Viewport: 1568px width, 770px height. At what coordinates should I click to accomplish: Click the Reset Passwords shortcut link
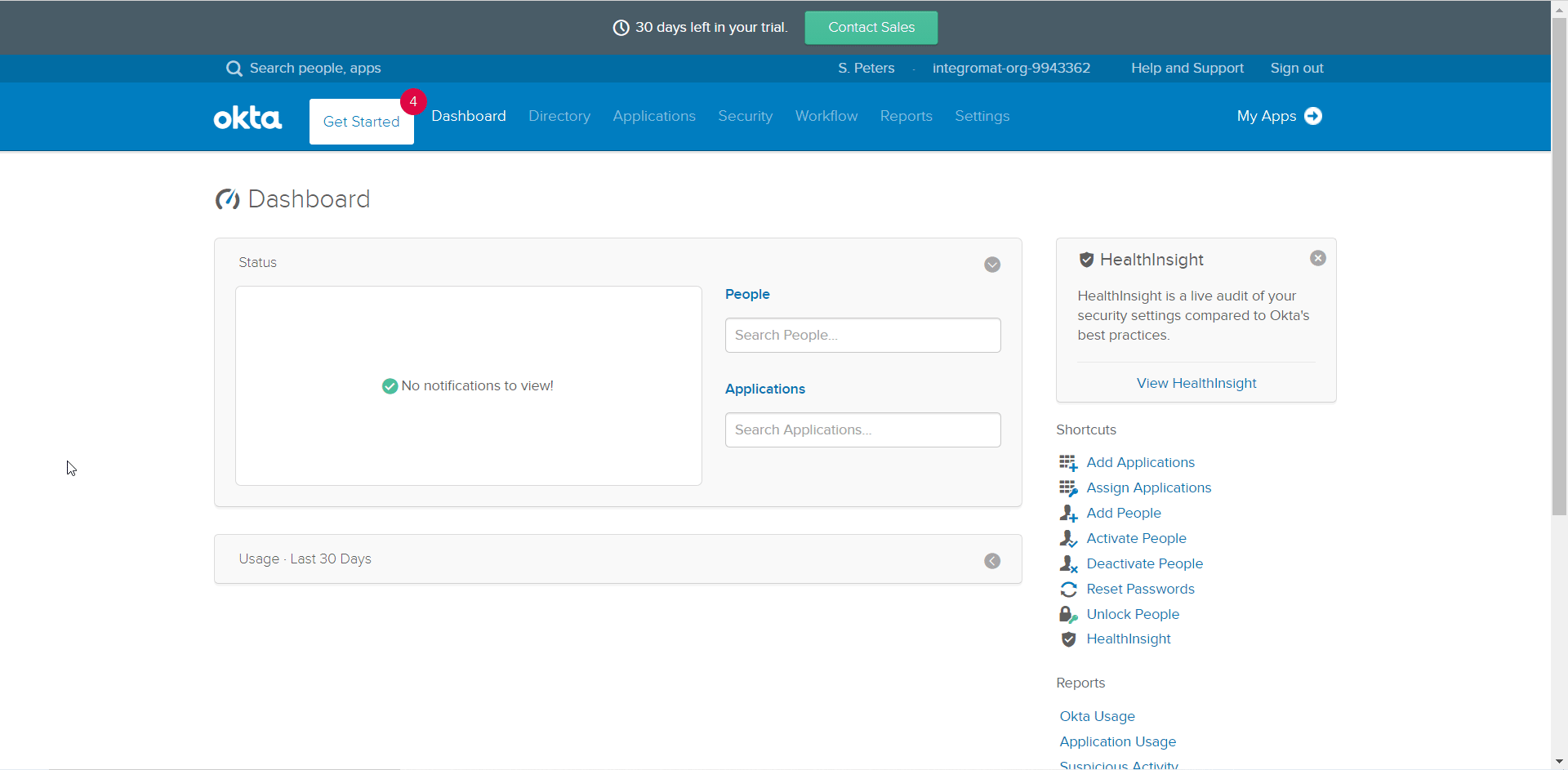tap(1141, 589)
